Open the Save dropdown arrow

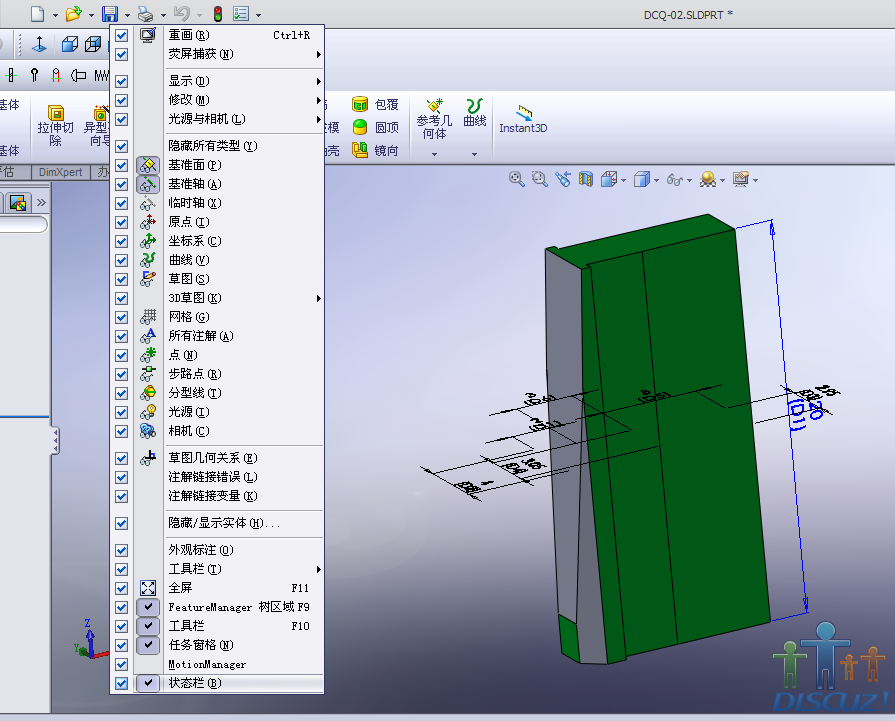[x=127, y=15]
